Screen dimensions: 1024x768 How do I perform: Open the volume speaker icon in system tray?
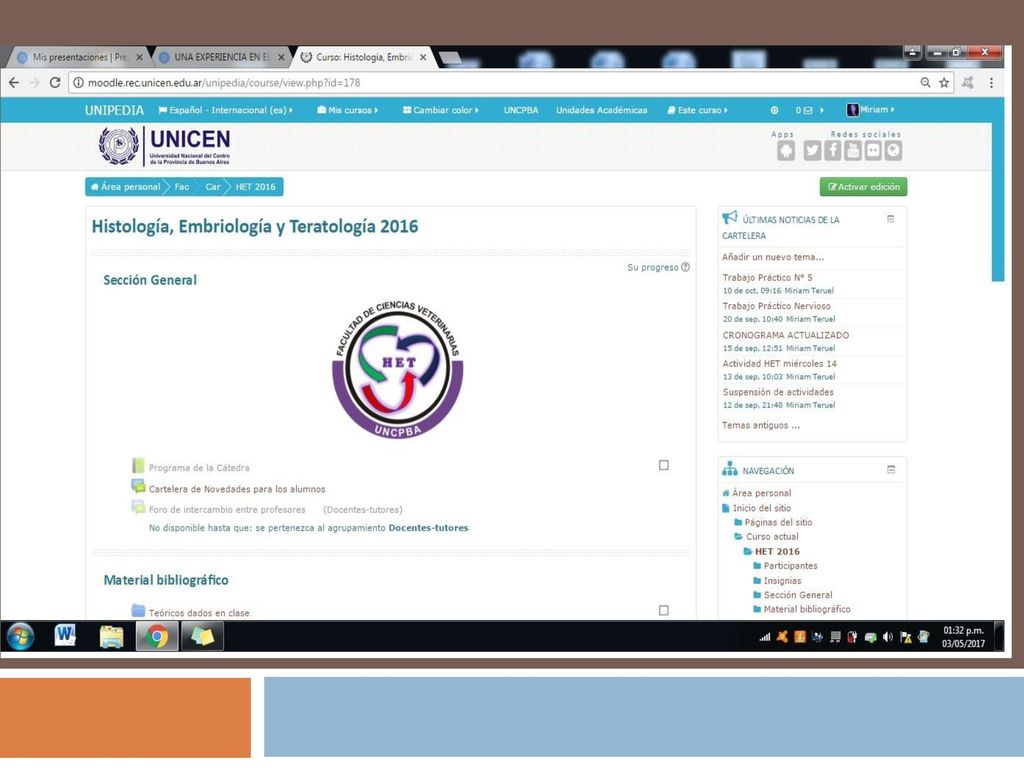point(888,637)
